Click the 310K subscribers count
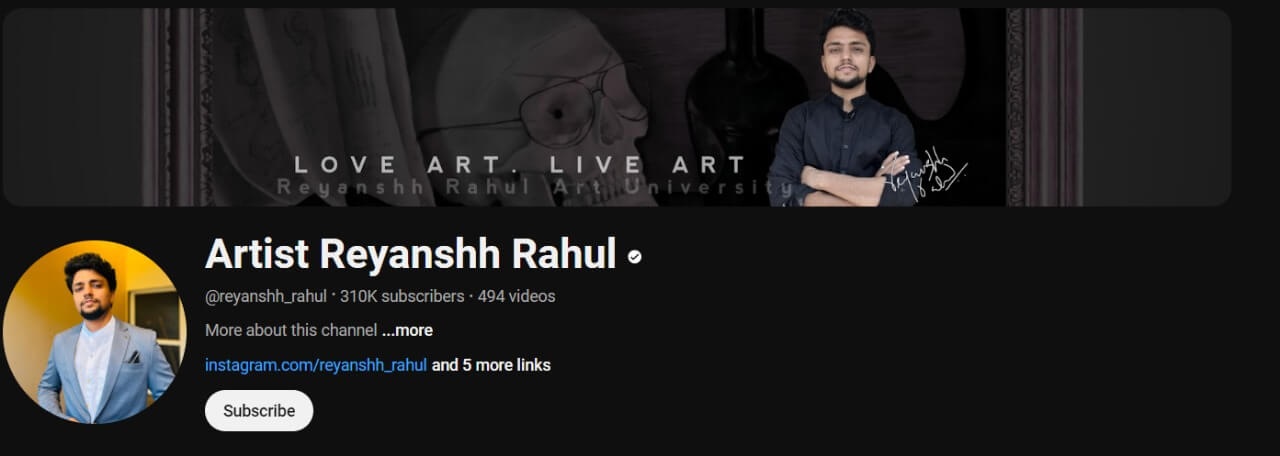1280x456 pixels. [402, 296]
